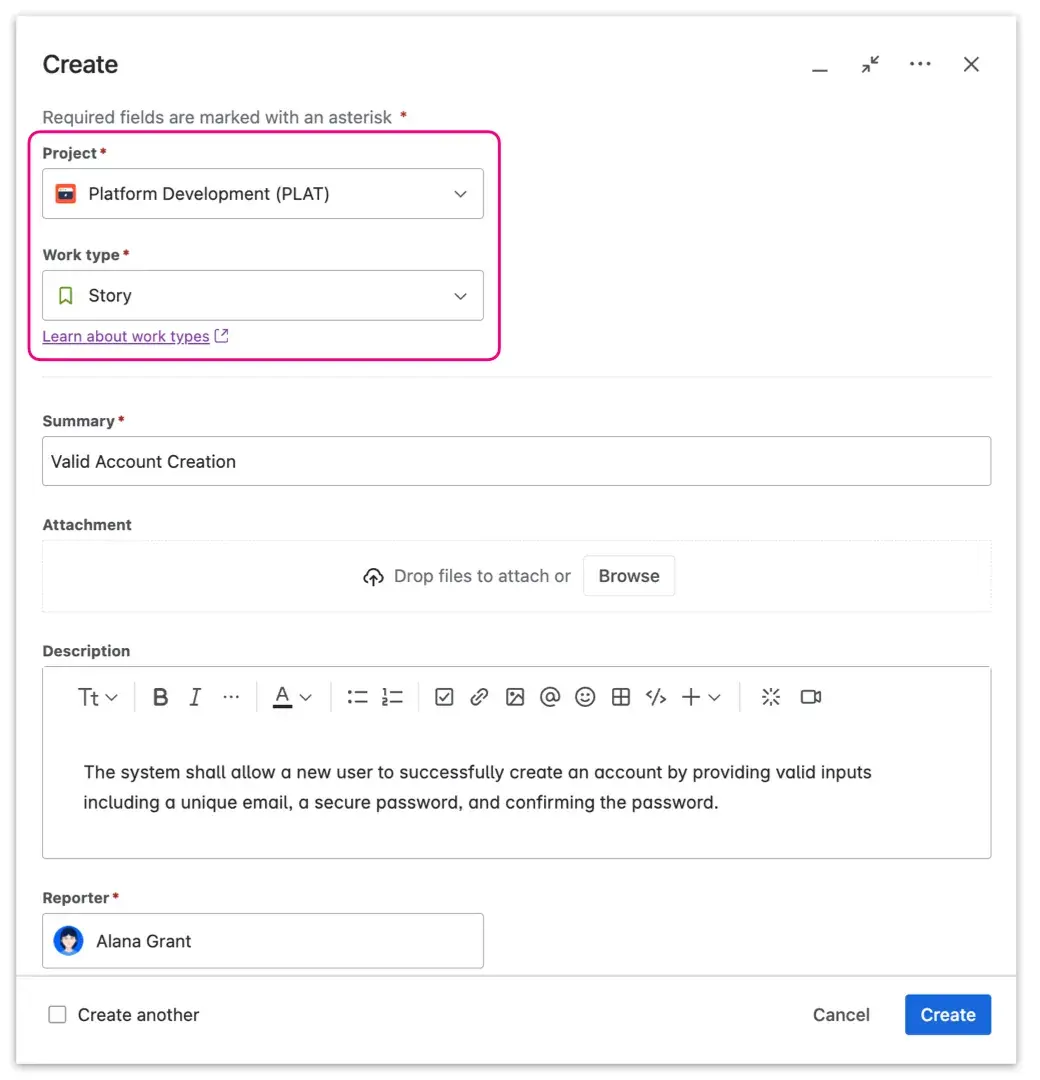Enable the Create another checkbox
1040x1080 pixels.
[x=57, y=1014]
